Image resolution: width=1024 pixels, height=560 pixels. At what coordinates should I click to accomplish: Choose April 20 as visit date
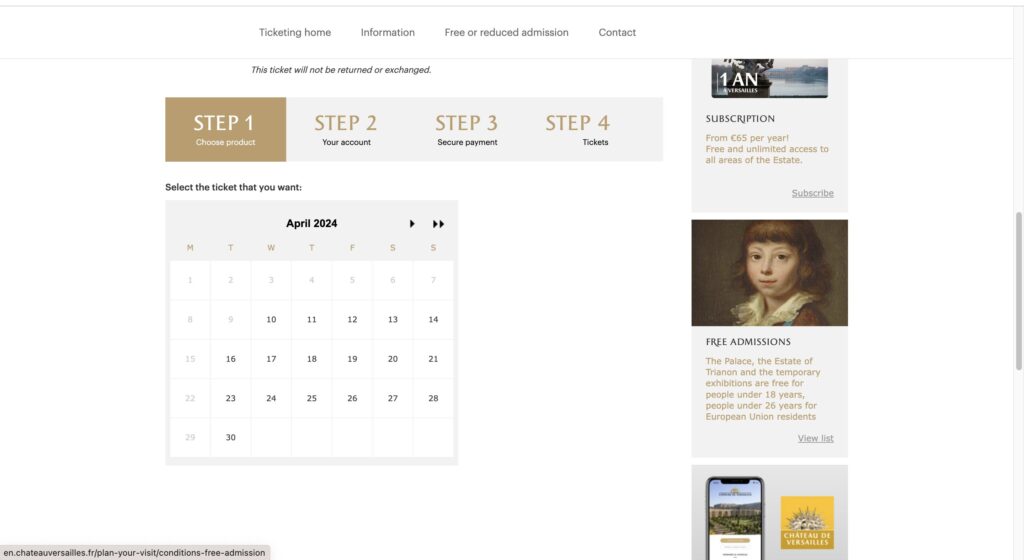392,359
